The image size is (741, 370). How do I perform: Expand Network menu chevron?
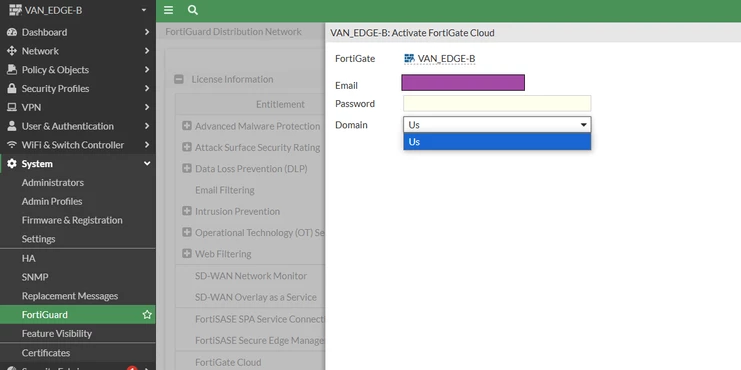147,51
